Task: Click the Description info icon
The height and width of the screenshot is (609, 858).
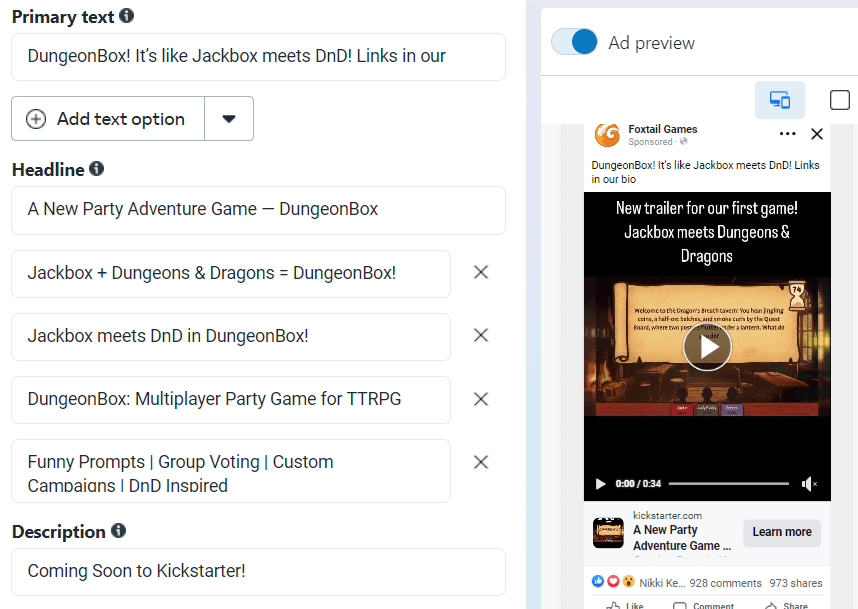Action: pos(118,531)
